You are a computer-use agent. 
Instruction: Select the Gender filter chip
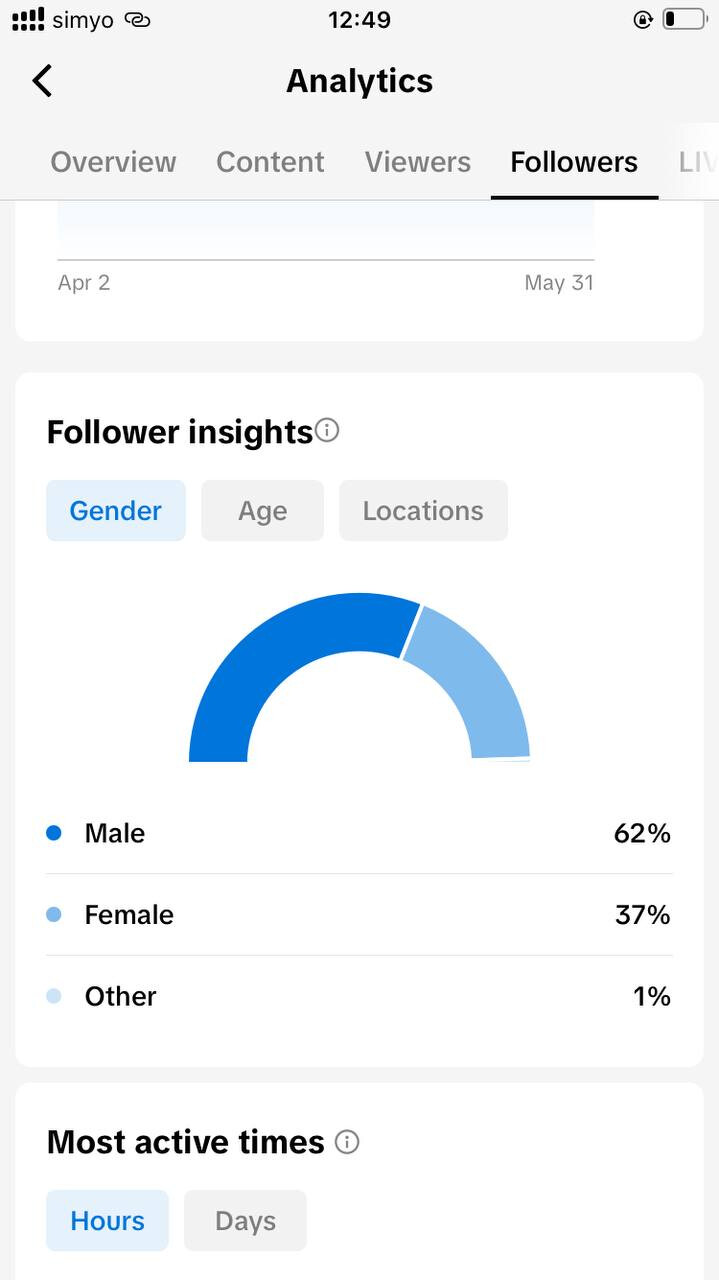[x=116, y=511]
